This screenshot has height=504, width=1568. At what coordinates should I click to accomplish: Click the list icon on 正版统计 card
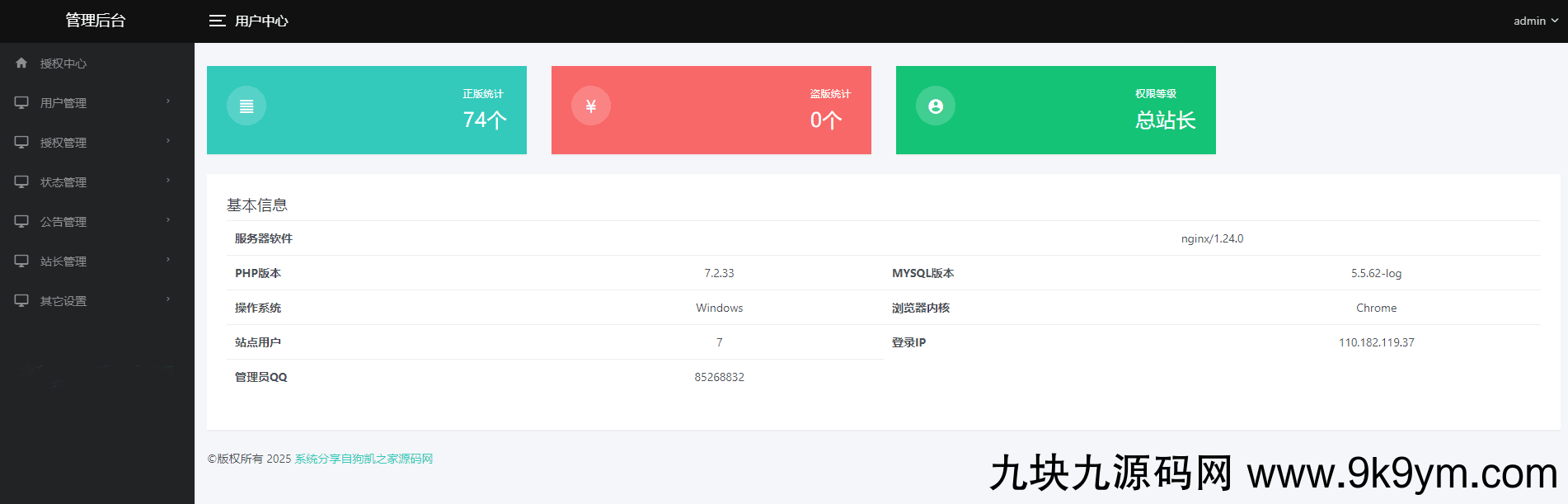[x=246, y=106]
